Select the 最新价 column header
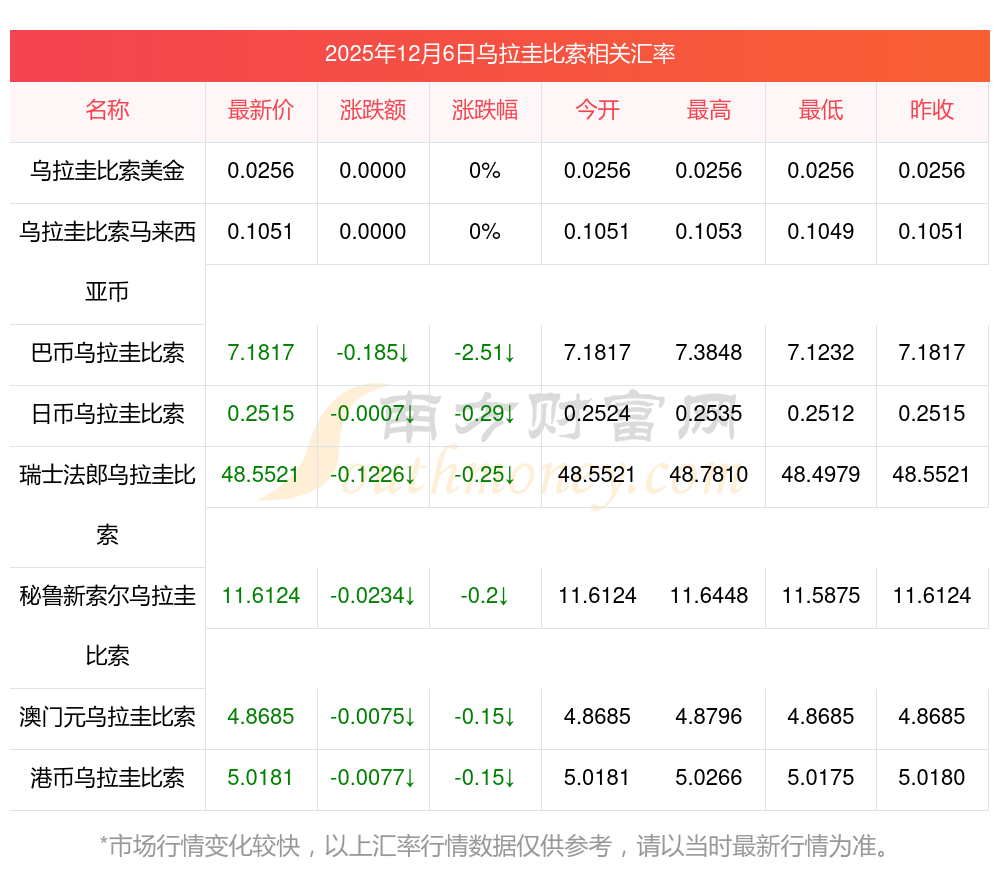The width and height of the screenshot is (1000, 877). coord(261,110)
